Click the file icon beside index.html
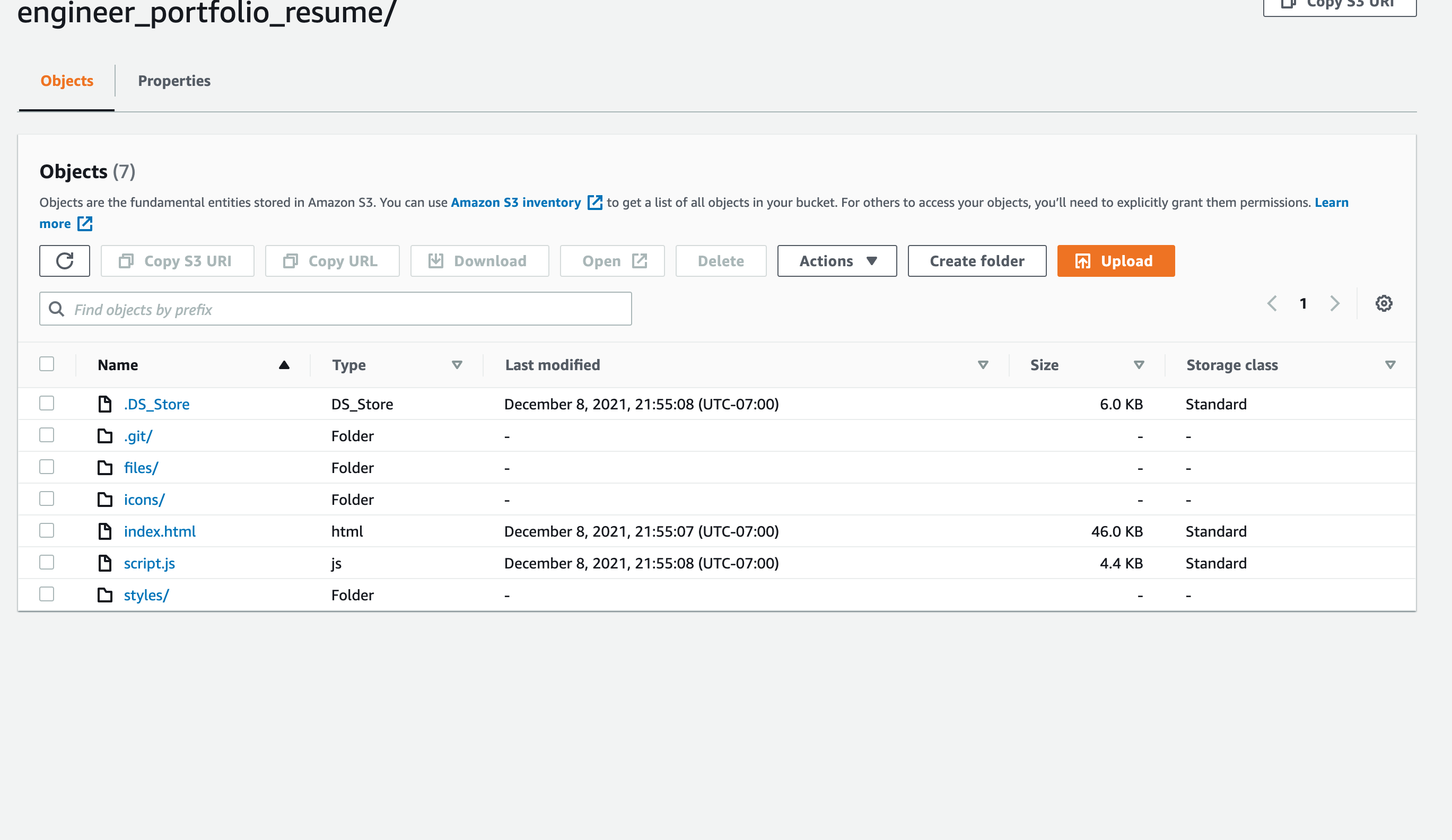The width and height of the screenshot is (1452, 840). pyautogui.click(x=105, y=531)
